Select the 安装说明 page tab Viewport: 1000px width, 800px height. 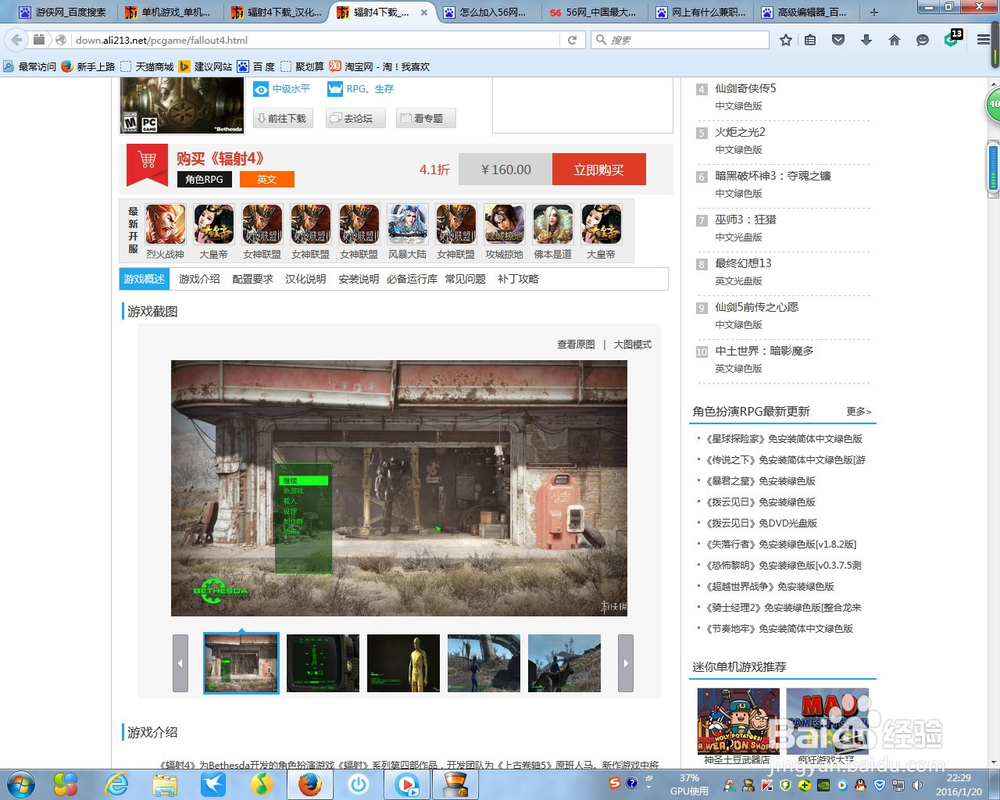358,279
